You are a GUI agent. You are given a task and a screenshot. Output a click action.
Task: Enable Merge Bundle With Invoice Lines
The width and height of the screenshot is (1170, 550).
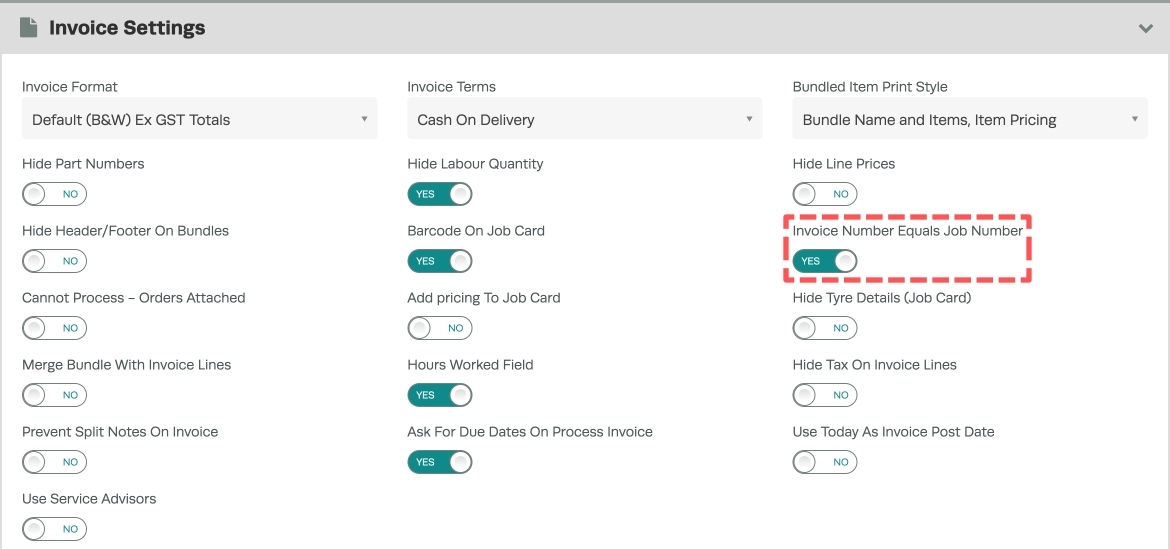(x=54, y=395)
